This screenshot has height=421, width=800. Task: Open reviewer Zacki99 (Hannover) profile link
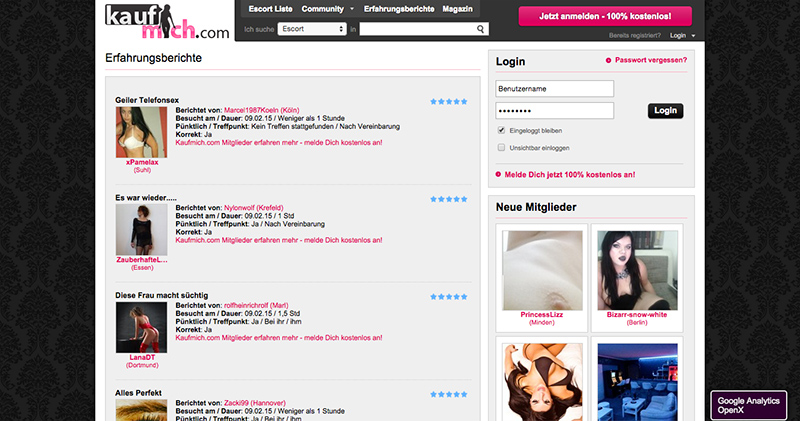pyautogui.click(x=255, y=403)
